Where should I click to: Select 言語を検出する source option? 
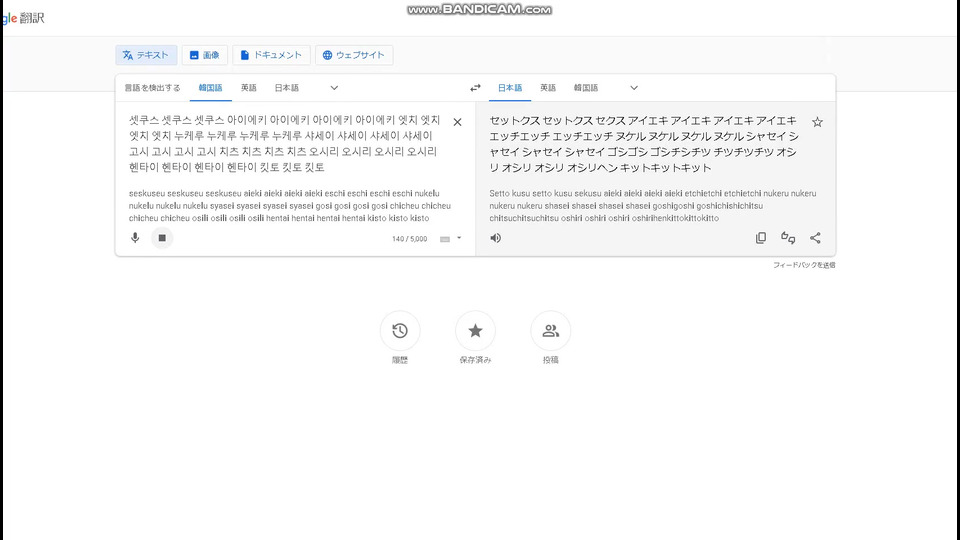tap(152, 88)
